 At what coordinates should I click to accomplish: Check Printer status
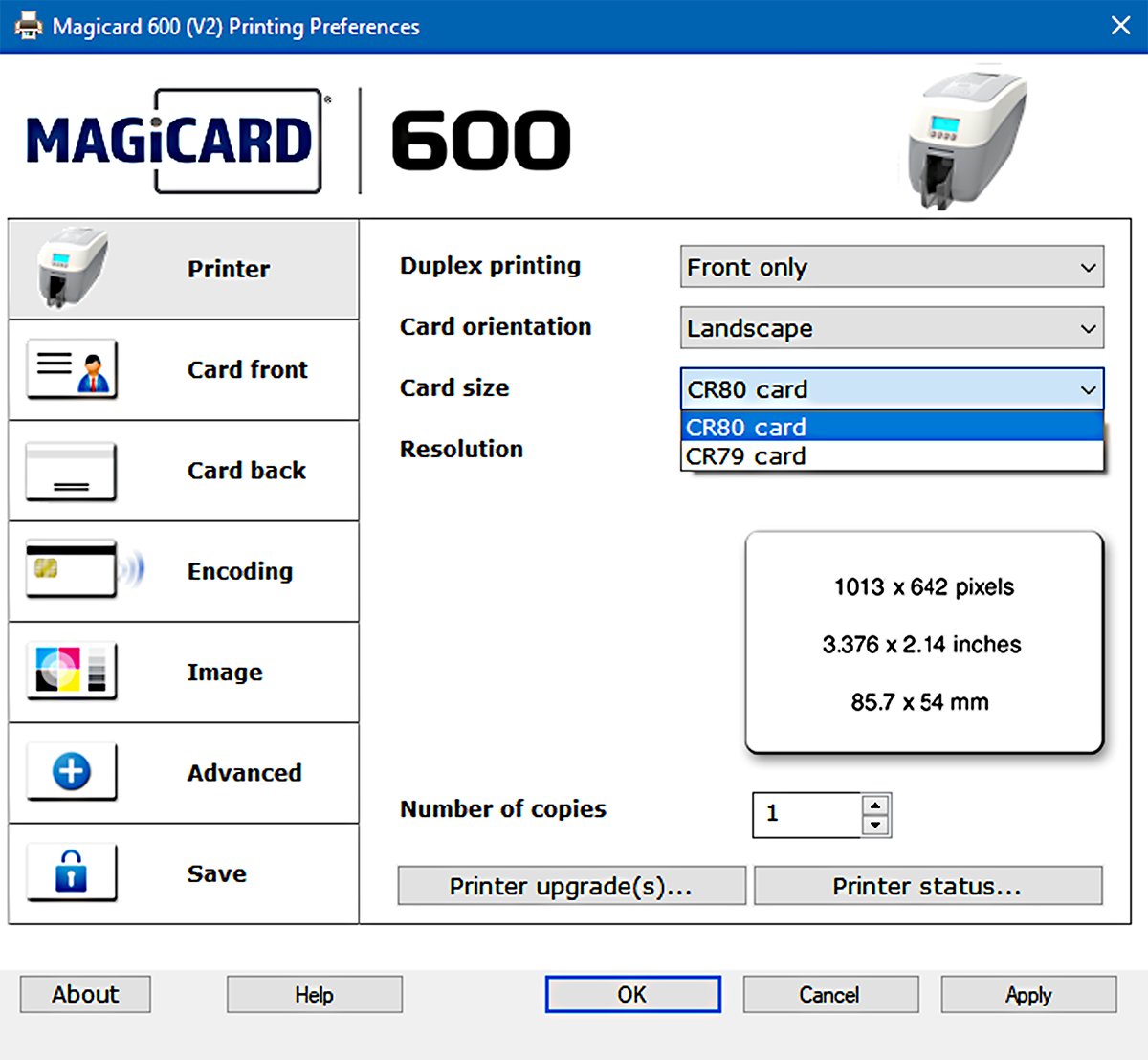click(x=928, y=886)
